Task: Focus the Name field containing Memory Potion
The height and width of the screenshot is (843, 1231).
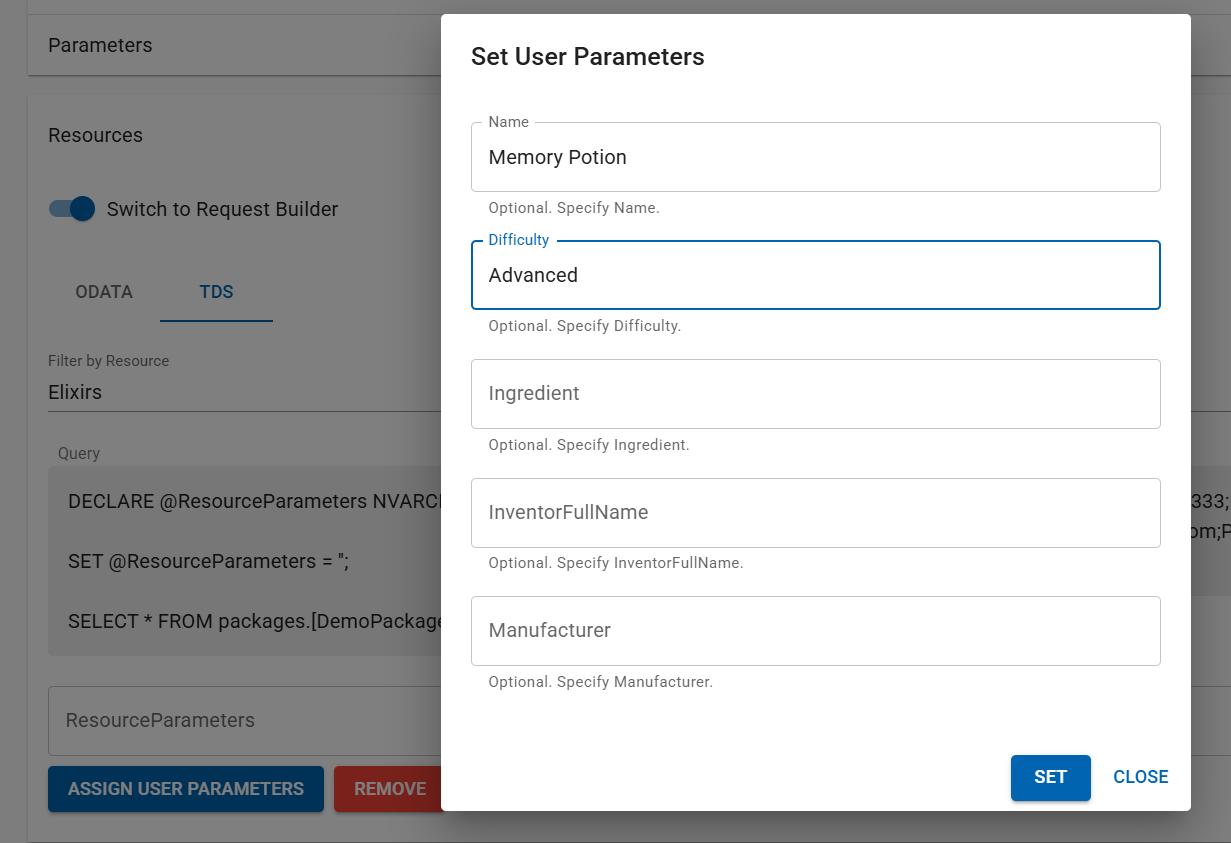Action: pyautogui.click(x=815, y=157)
